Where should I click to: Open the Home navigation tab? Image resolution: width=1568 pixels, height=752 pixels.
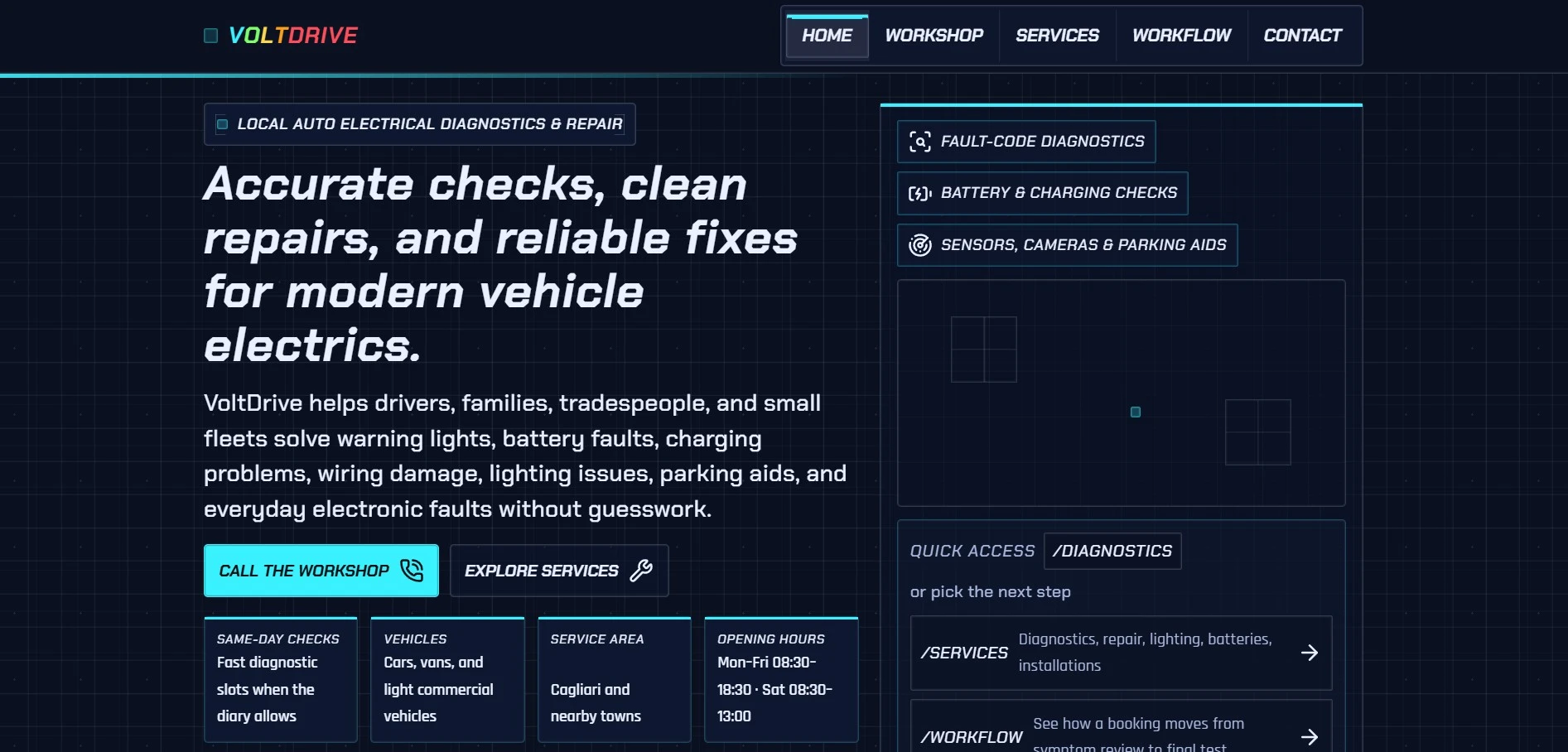[x=827, y=36]
